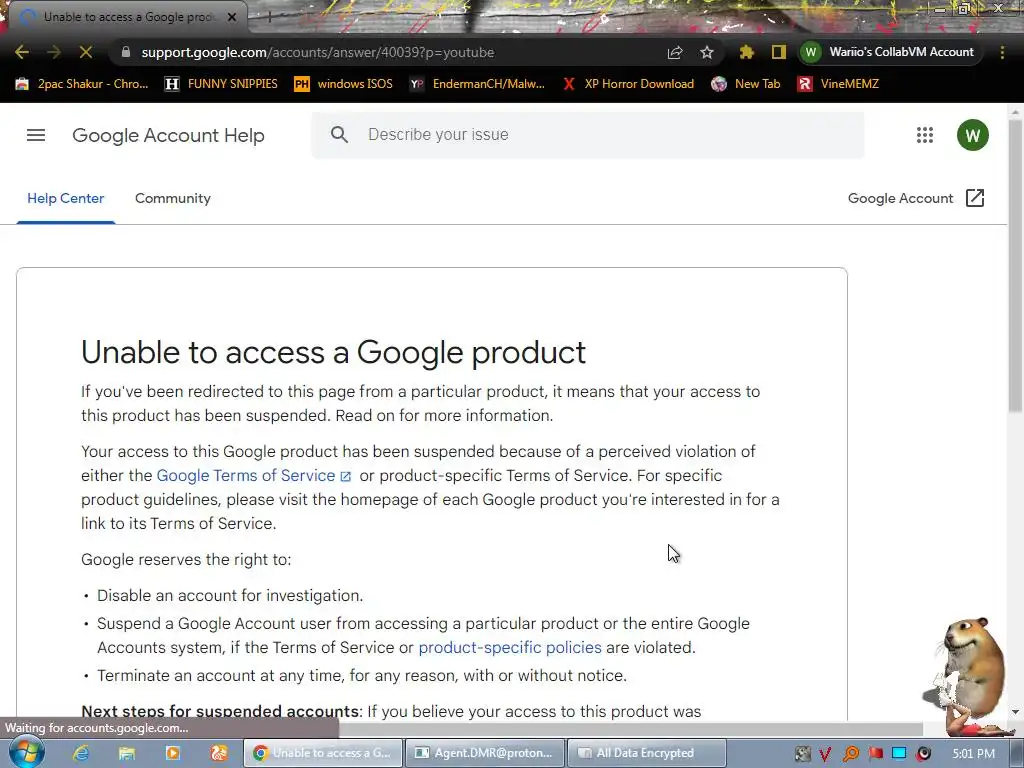Click the Google Account Help title

pyautogui.click(x=168, y=135)
